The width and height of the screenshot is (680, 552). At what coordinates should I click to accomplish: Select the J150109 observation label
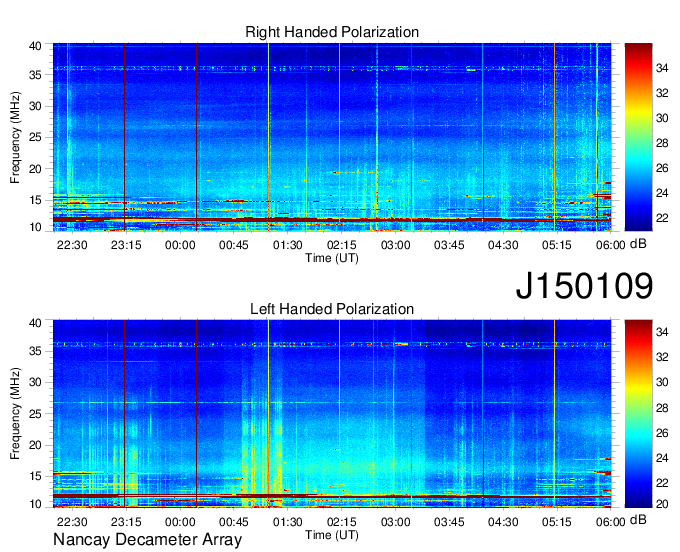click(584, 285)
